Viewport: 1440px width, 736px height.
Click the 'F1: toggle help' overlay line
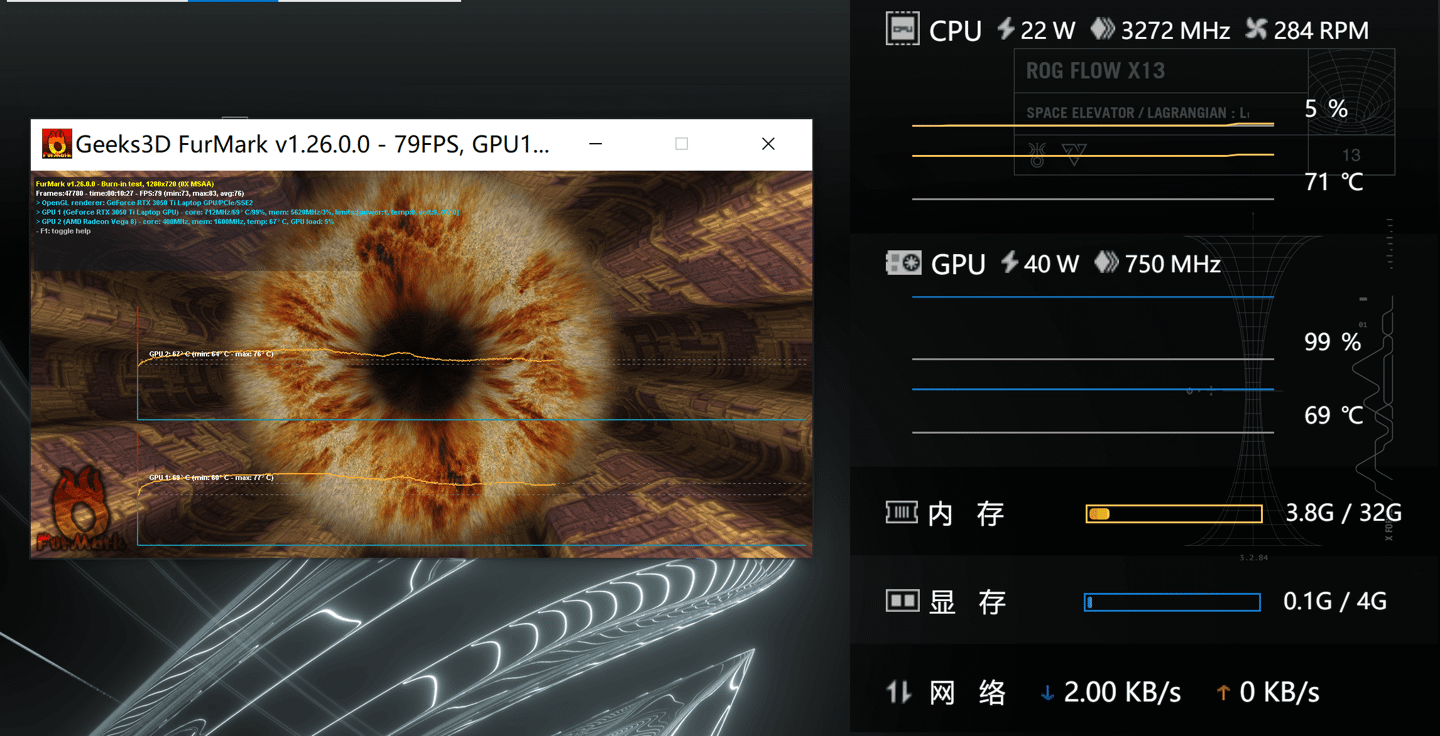pyautogui.click(x=64, y=231)
